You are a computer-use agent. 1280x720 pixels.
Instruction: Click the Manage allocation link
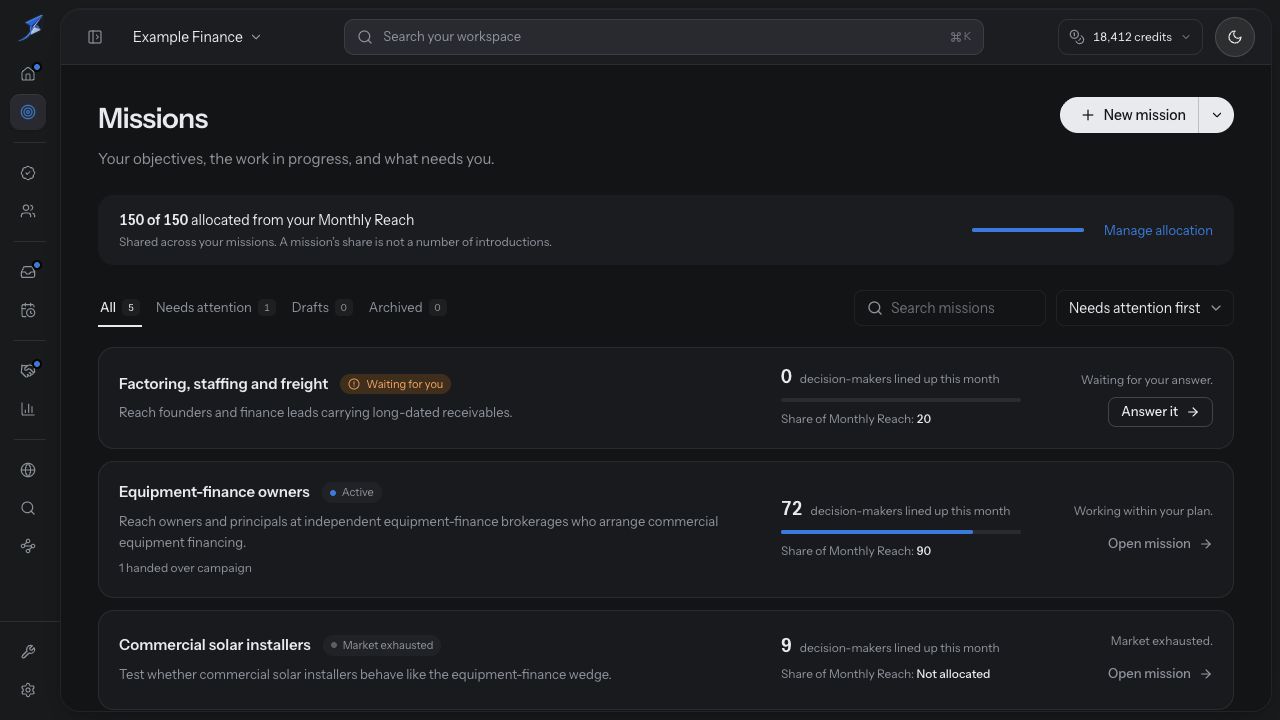point(1158,230)
